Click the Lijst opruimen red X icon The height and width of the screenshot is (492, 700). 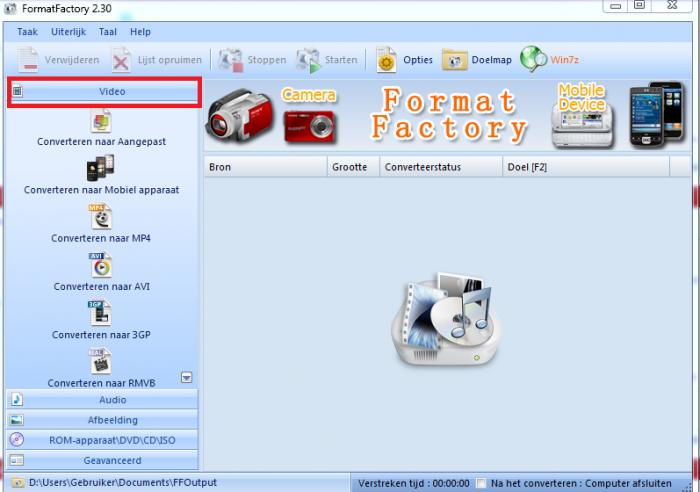tap(121, 60)
